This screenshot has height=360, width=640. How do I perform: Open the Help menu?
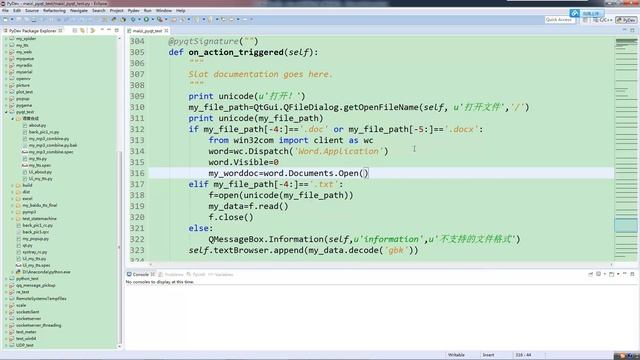[180, 11]
